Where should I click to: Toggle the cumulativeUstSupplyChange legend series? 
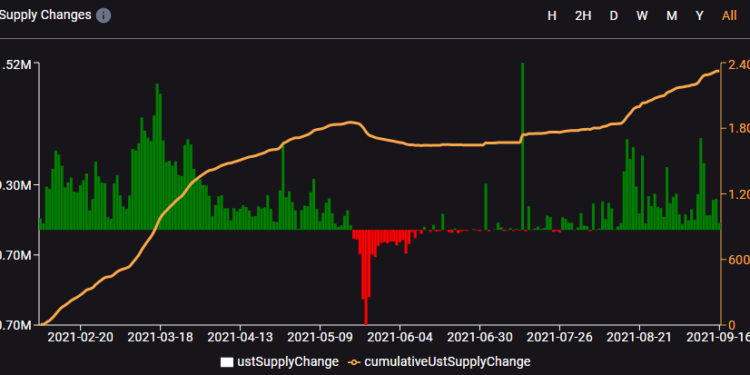[x=440, y=361]
